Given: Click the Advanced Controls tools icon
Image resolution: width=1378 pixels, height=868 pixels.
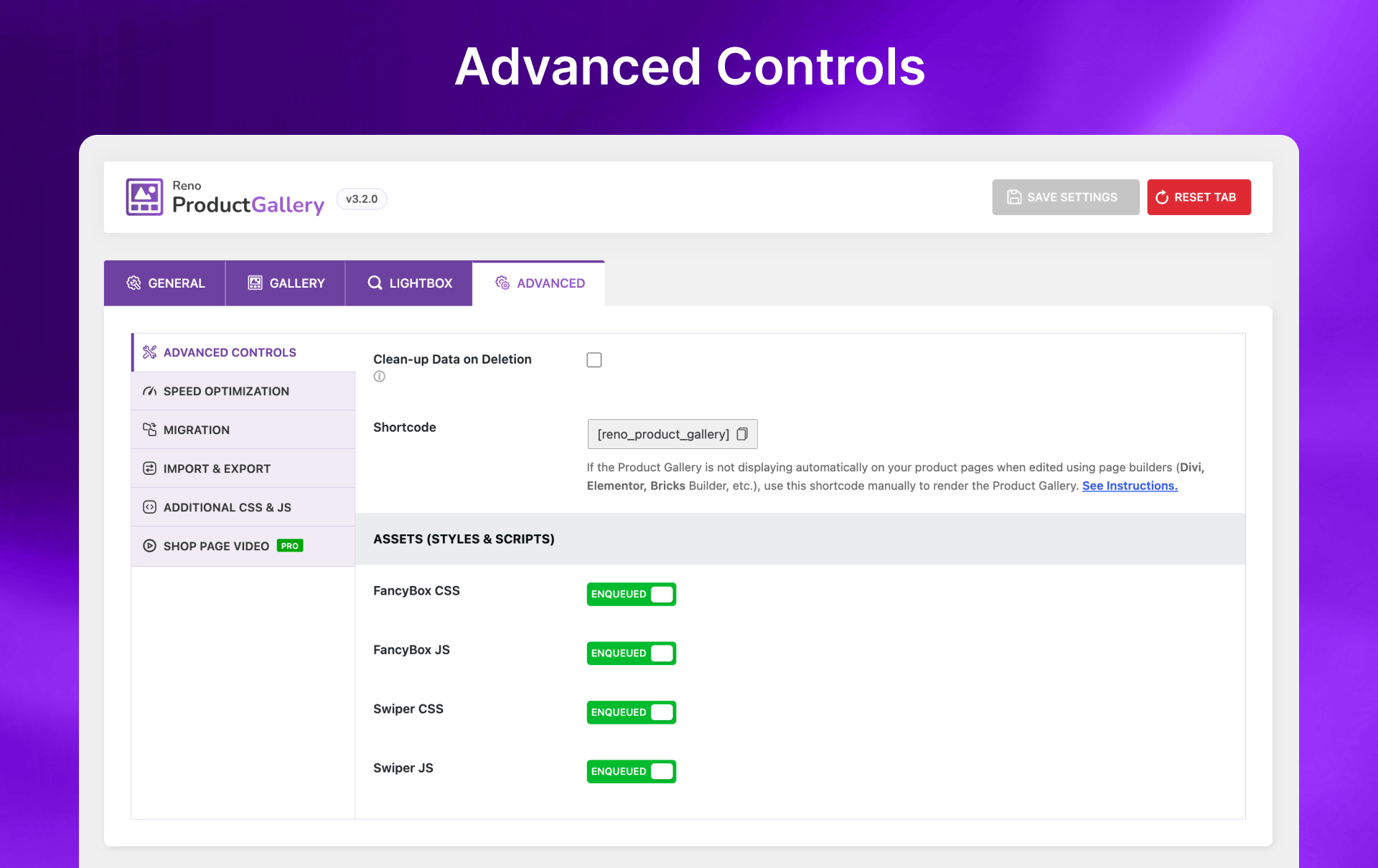Looking at the screenshot, I should [149, 352].
